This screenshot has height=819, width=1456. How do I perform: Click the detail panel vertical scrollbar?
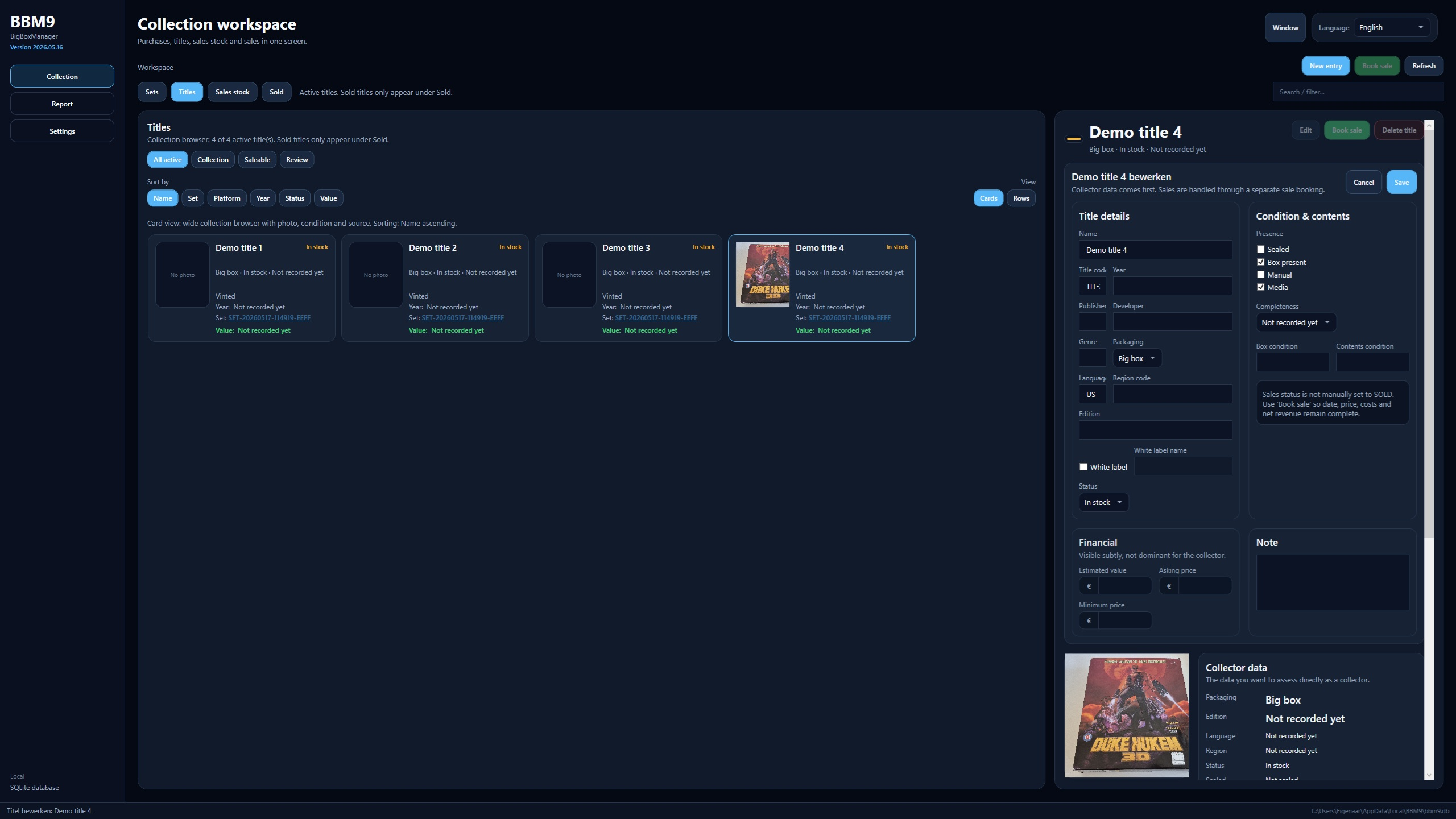(1429, 333)
